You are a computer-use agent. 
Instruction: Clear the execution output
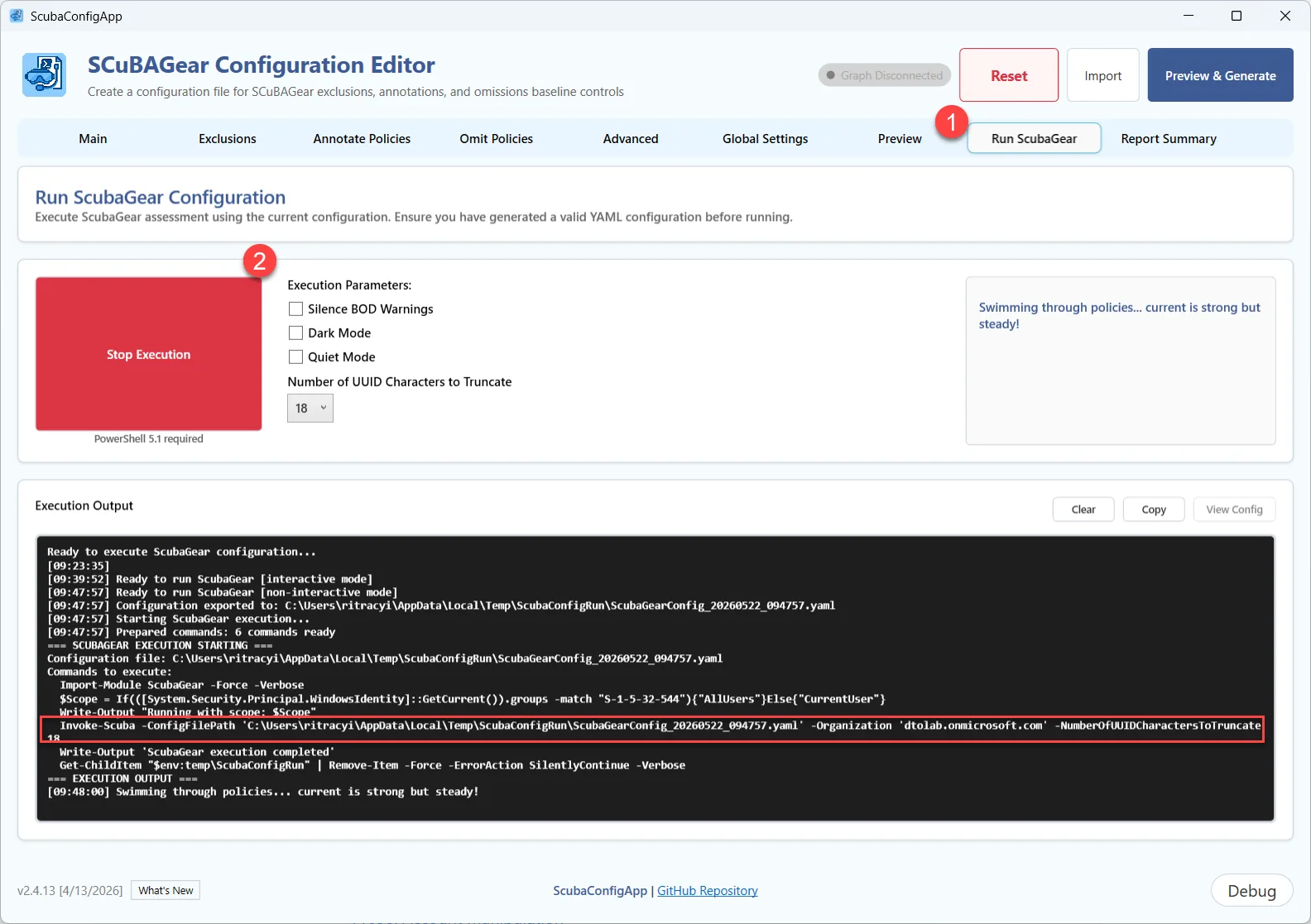point(1083,510)
